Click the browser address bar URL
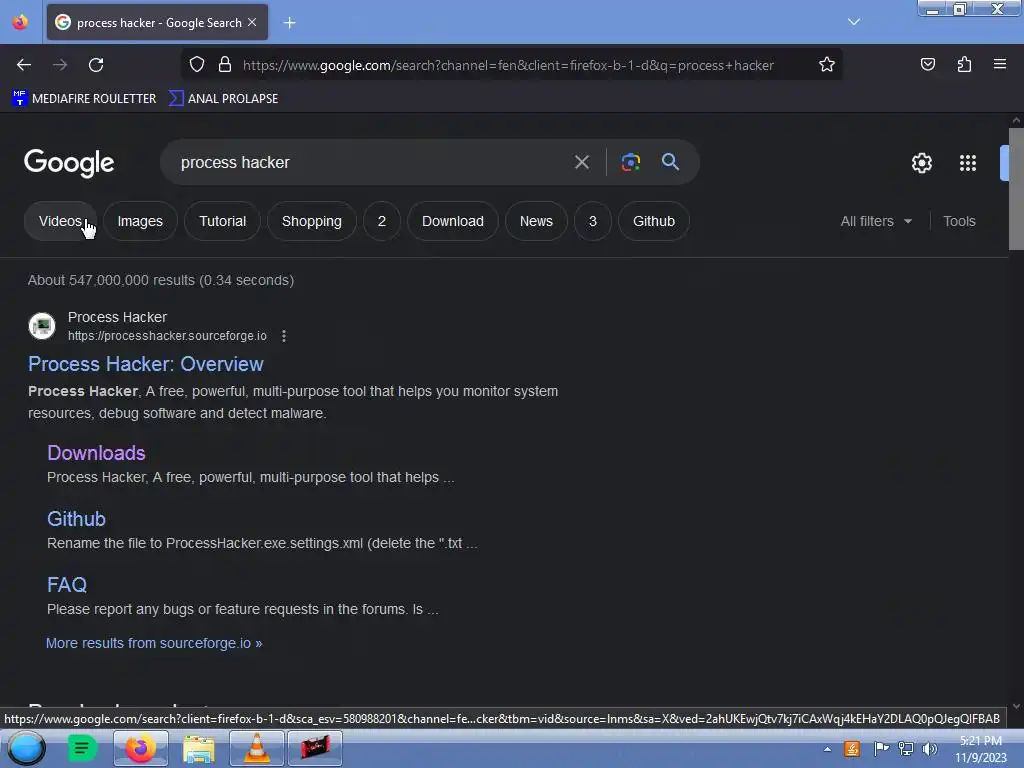 [508, 65]
